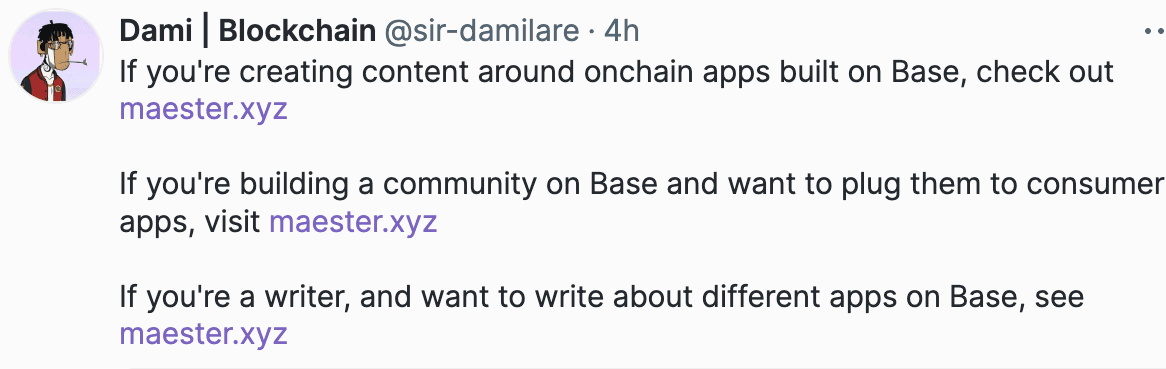Image resolution: width=1166 pixels, height=369 pixels.
Task: Click Dami's cartoon avatar picture
Action: pos(55,57)
